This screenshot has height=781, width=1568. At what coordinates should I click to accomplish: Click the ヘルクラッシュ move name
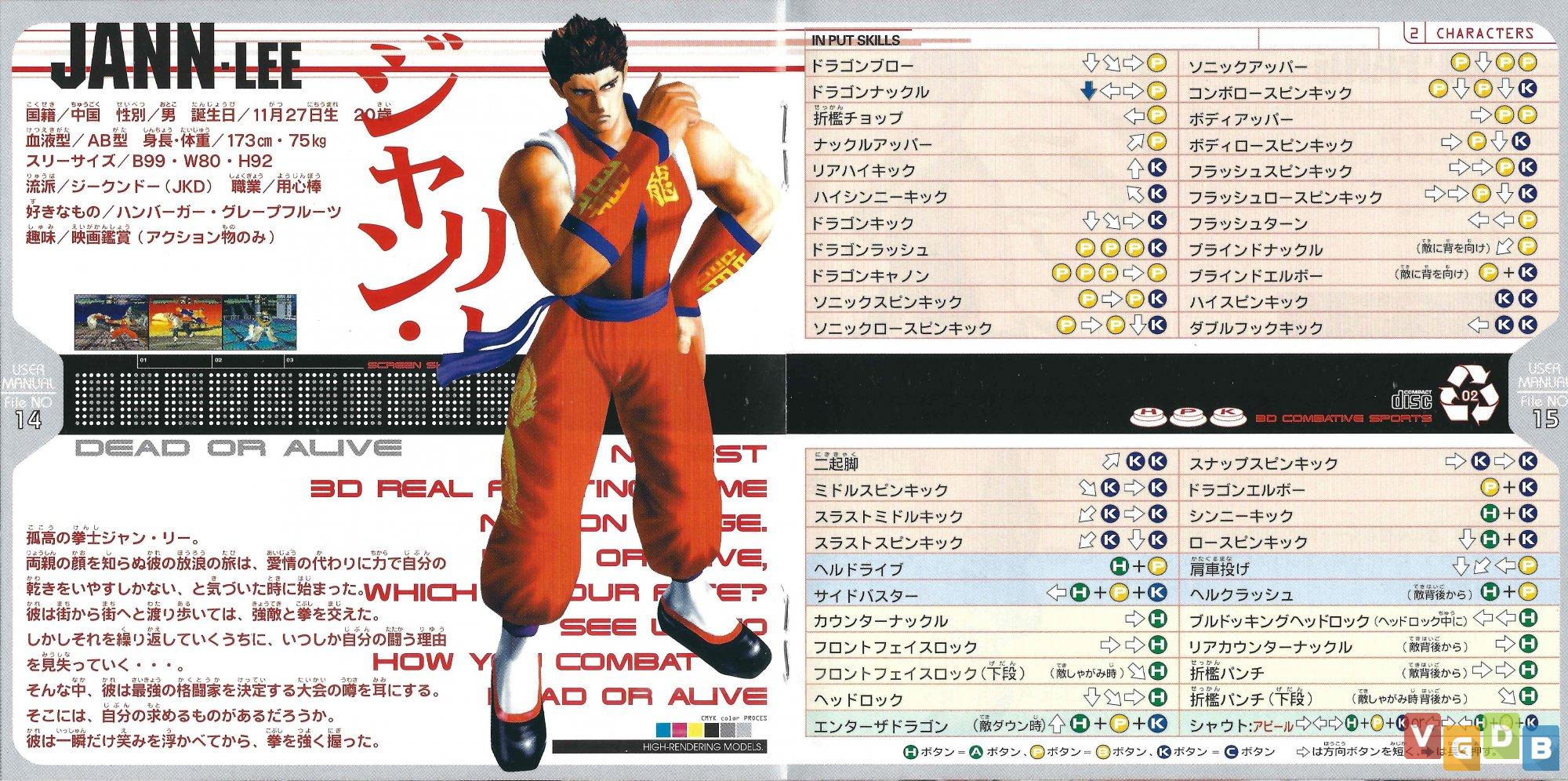click(x=1241, y=594)
